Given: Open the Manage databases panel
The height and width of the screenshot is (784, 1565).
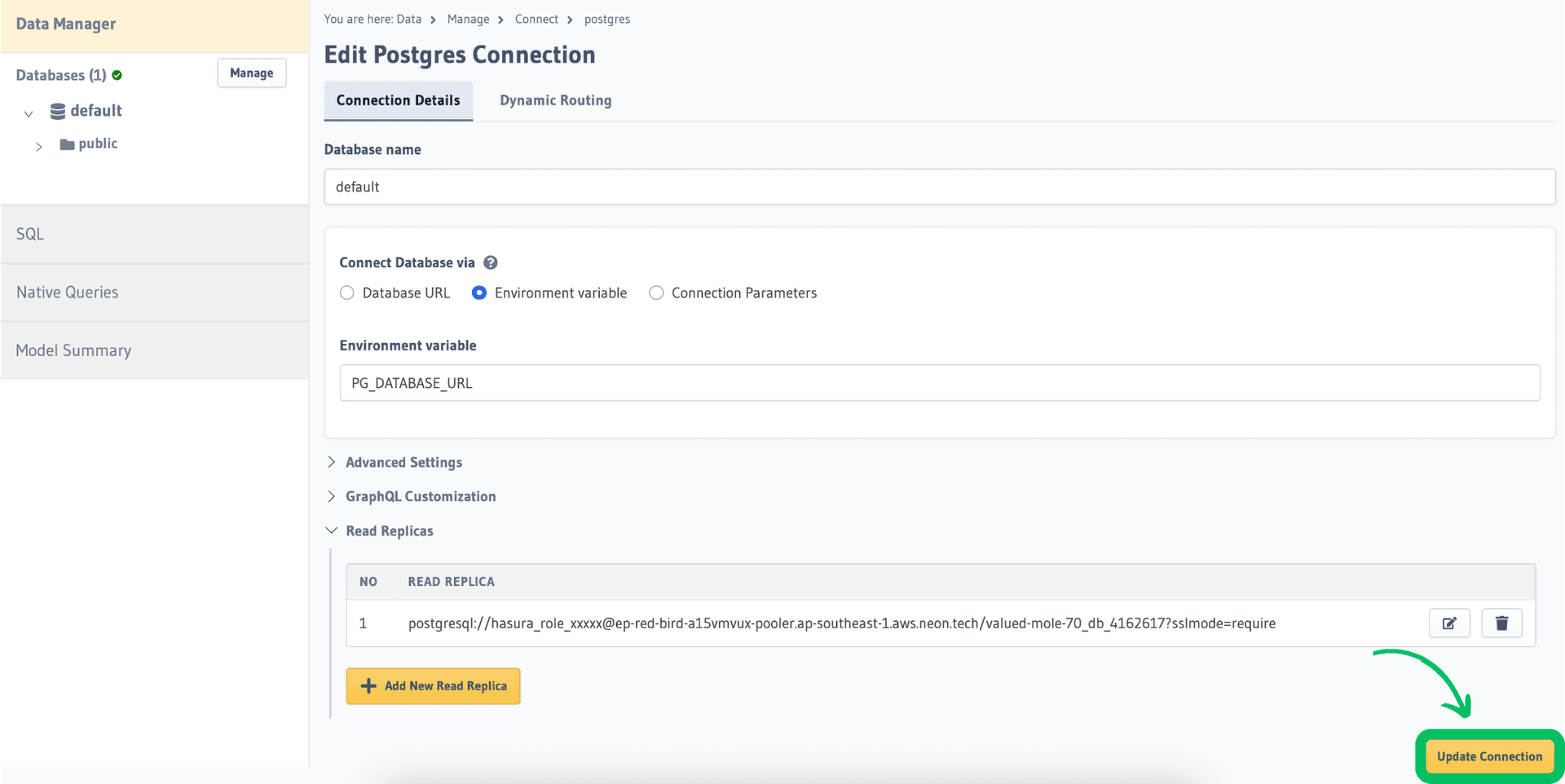Looking at the screenshot, I should (x=251, y=73).
